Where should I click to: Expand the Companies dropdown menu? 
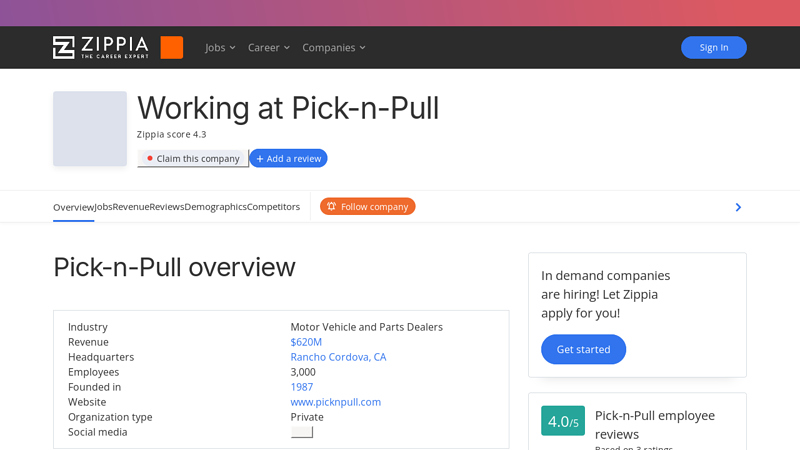tap(334, 47)
